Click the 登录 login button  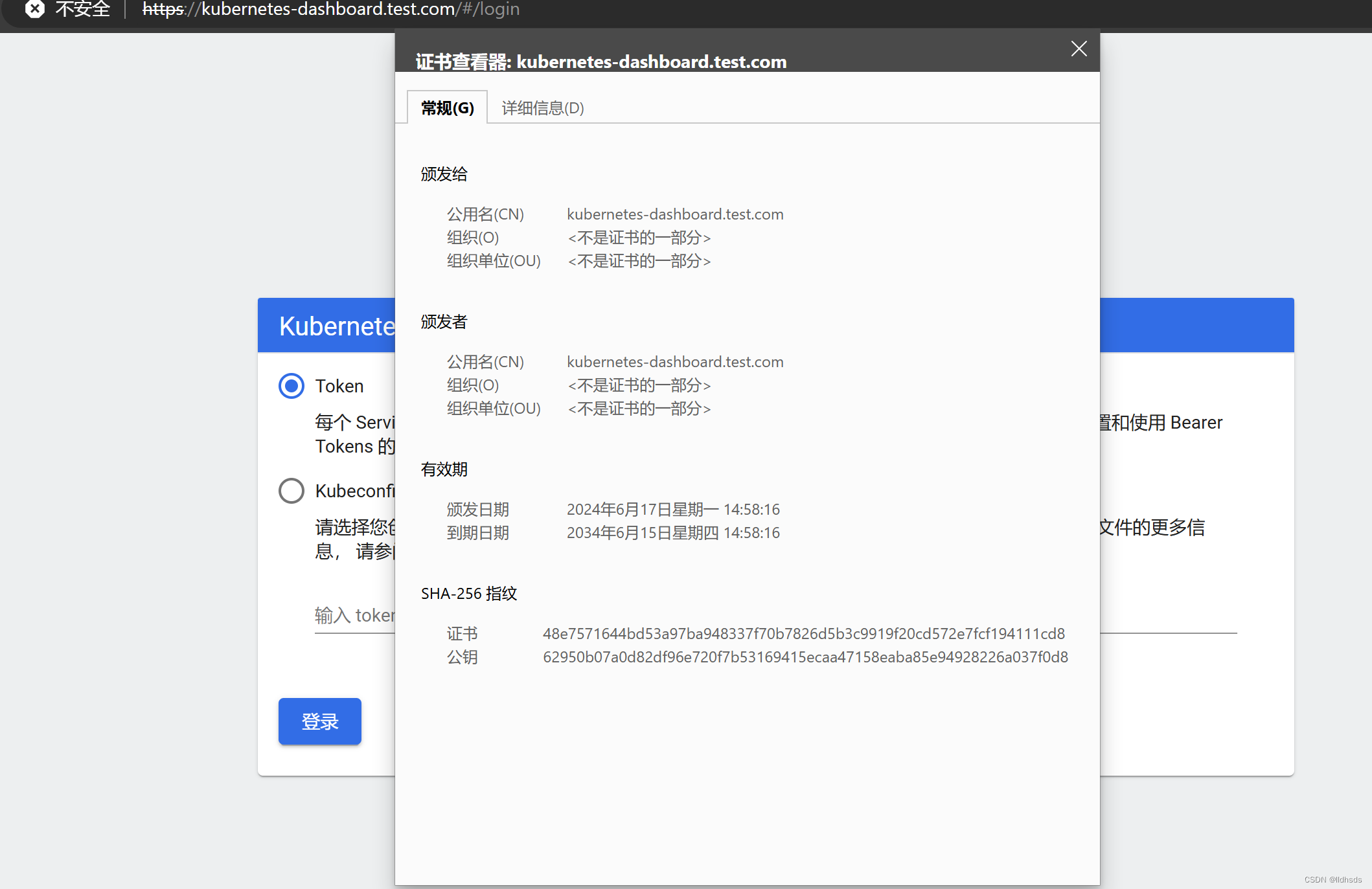[320, 721]
